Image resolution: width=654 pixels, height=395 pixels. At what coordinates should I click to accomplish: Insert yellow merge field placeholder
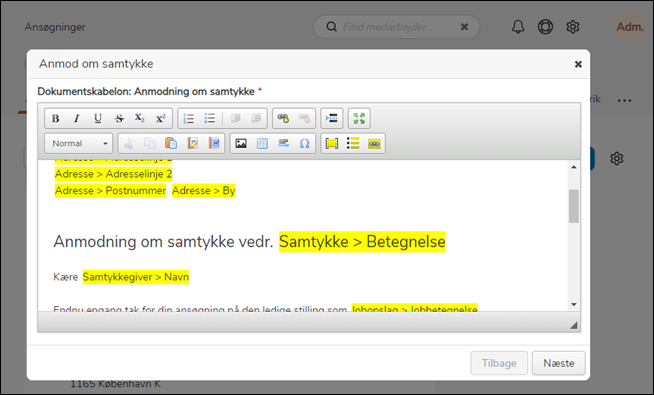click(x=332, y=144)
